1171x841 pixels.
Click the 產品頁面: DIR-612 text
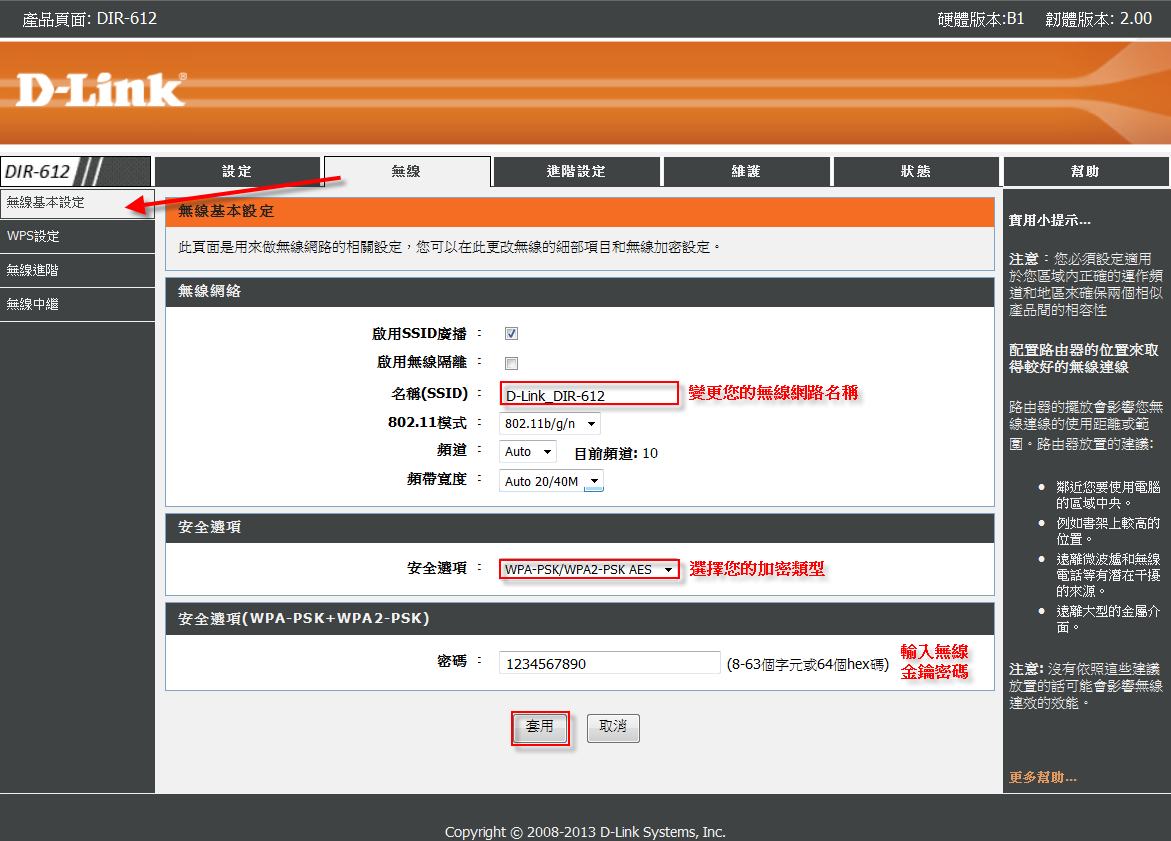(90, 19)
